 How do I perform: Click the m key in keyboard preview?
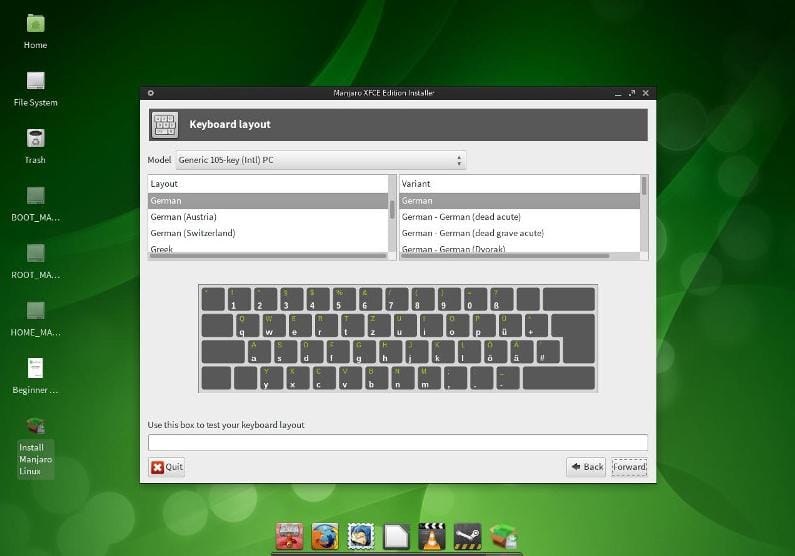coord(429,378)
